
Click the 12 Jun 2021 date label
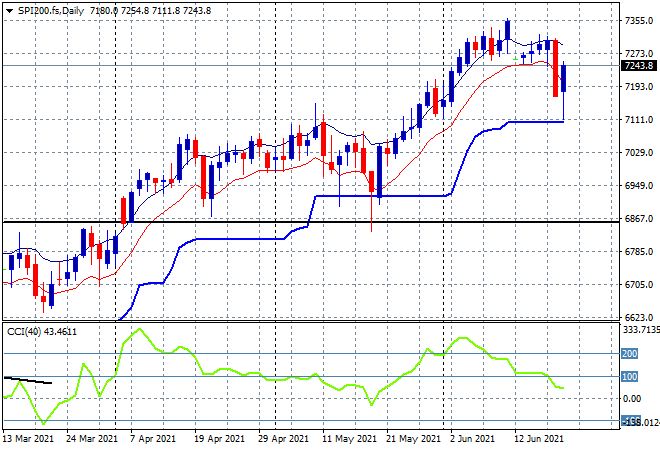tap(539, 439)
